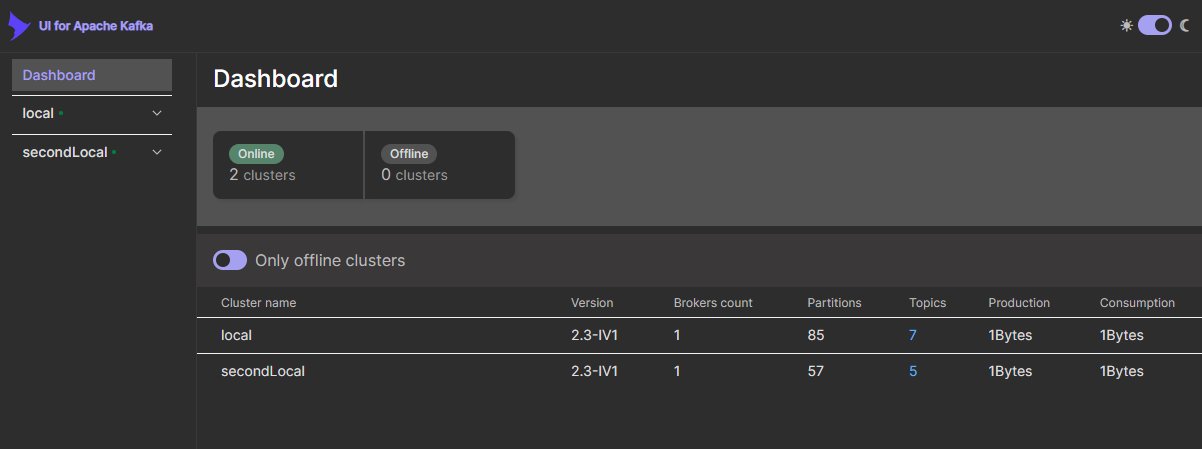The height and width of the screenshot is (449, 1202).
Task: Click the 2.3-IV1 version in local row
Action: (x=595, y=335)
